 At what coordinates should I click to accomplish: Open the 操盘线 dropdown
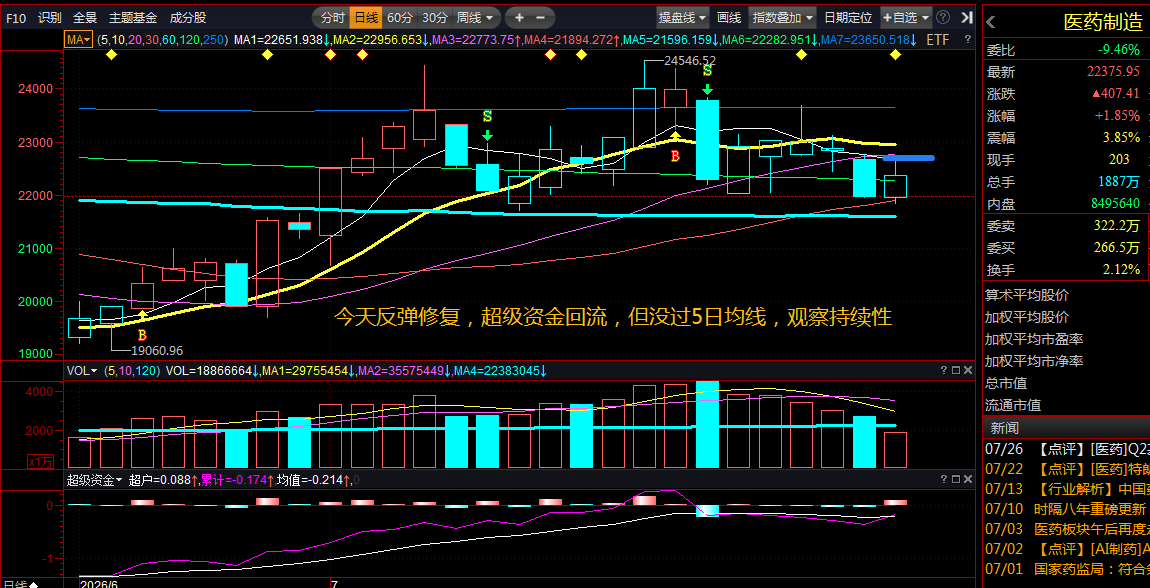point(683,17)
